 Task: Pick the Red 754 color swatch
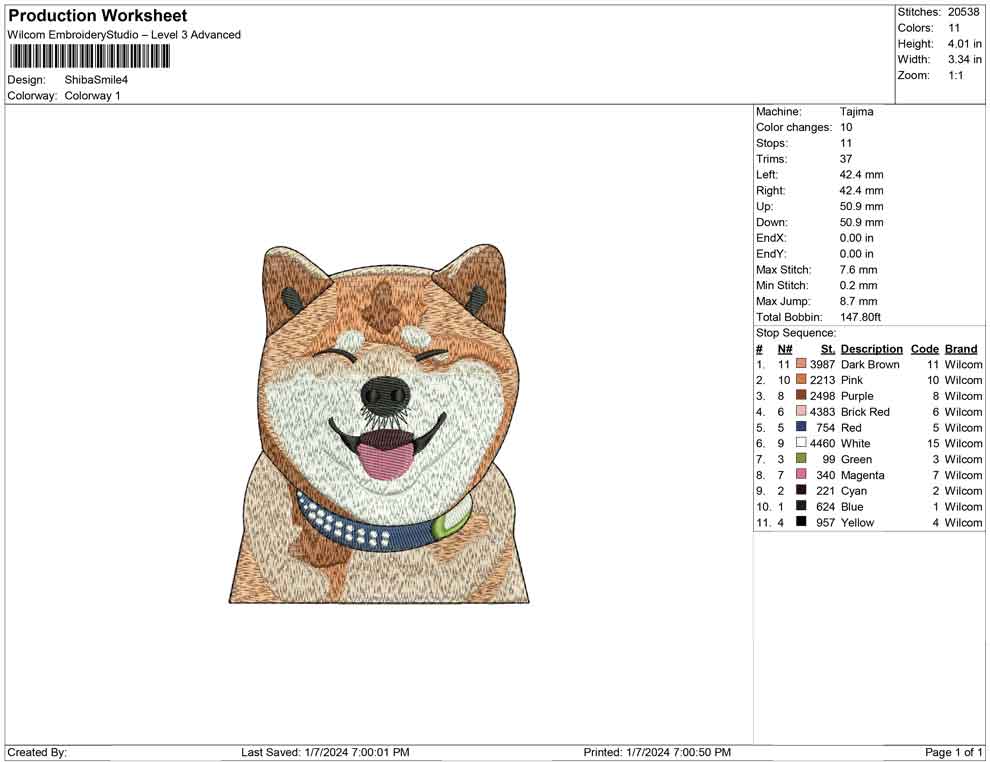click(x=800, y=428)
